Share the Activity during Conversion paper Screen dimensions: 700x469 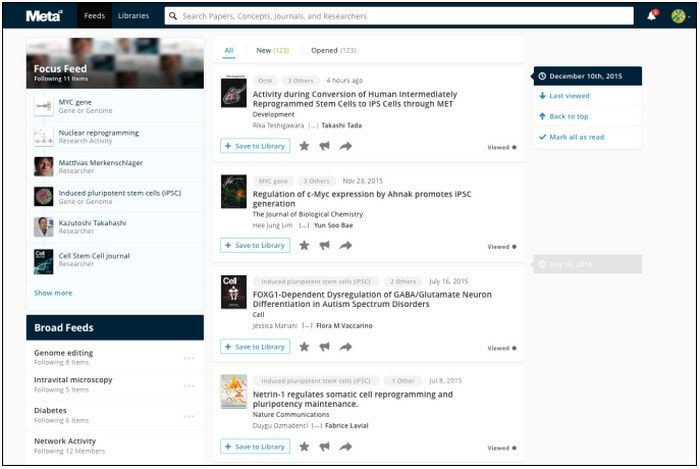coord(345,146)
